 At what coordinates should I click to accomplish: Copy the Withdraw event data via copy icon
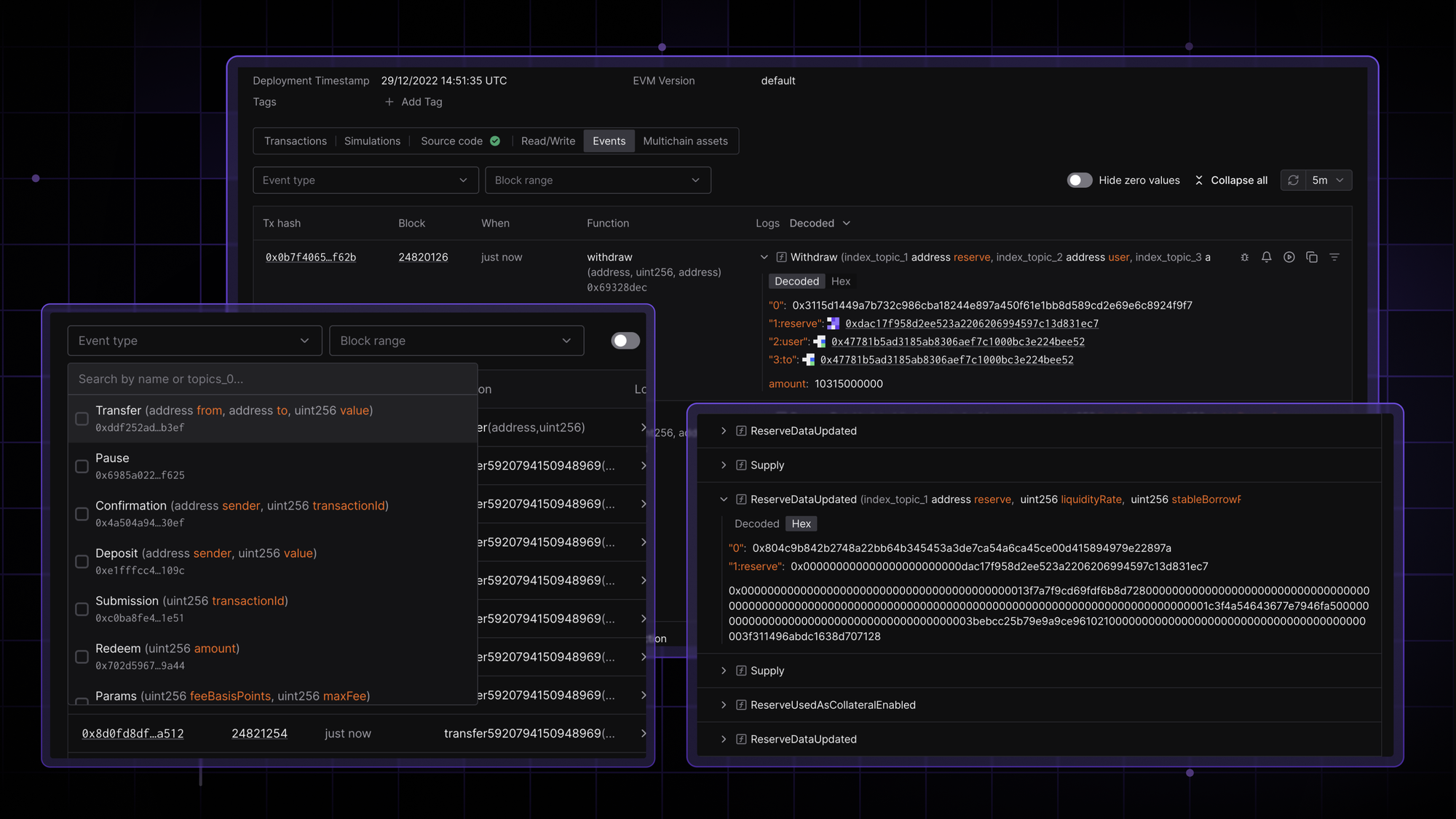(1311, 257)
